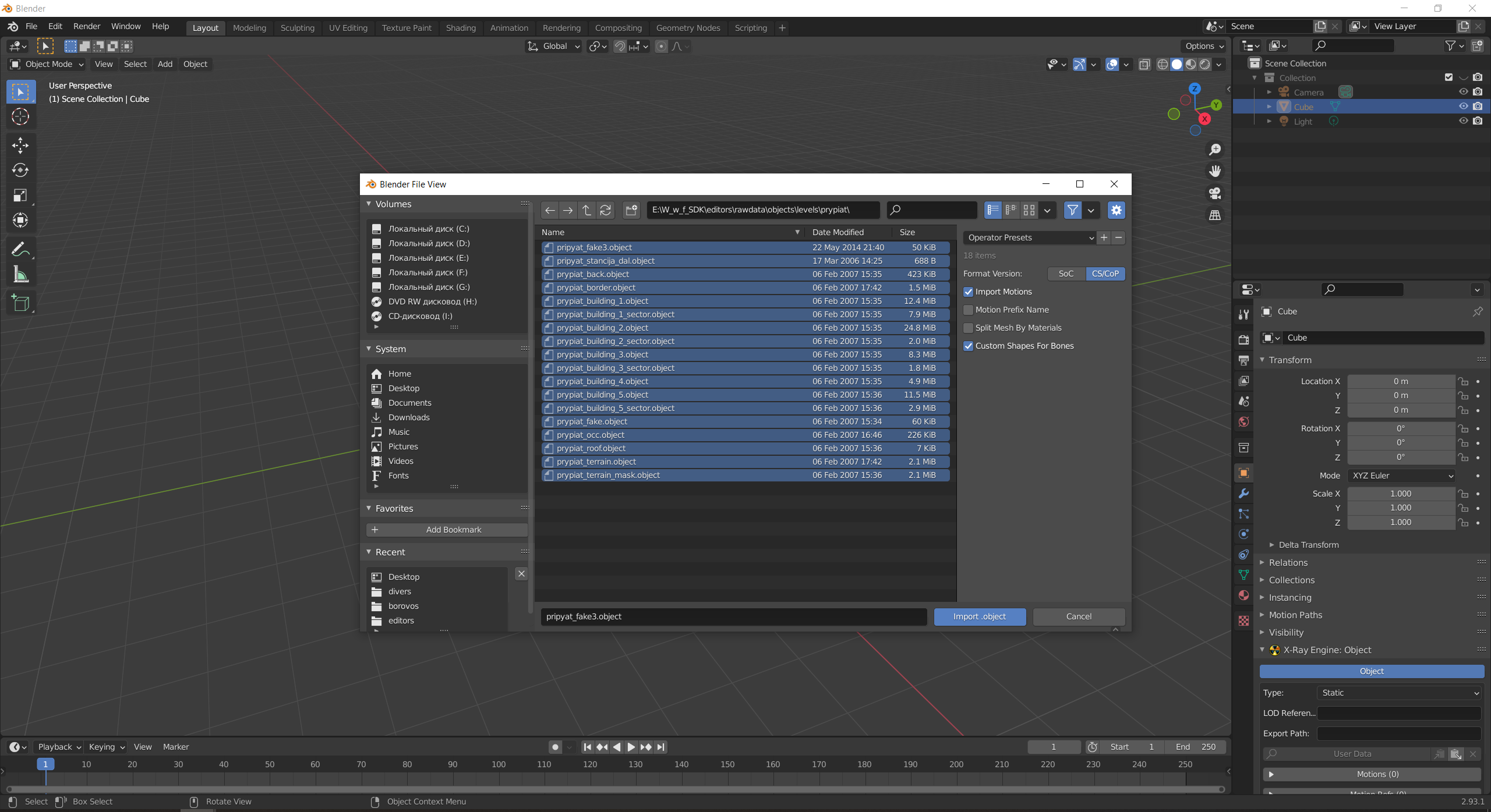Exclude Collection from view layer checkbox

coord(1448,77)
